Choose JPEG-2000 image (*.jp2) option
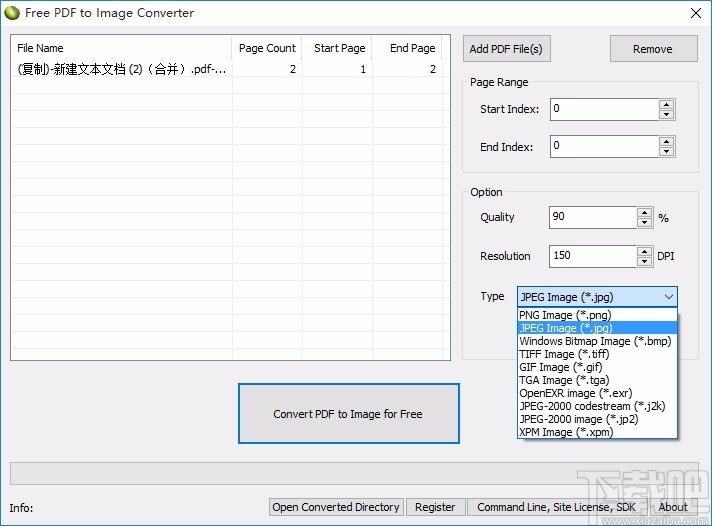 tap(597, 419)
